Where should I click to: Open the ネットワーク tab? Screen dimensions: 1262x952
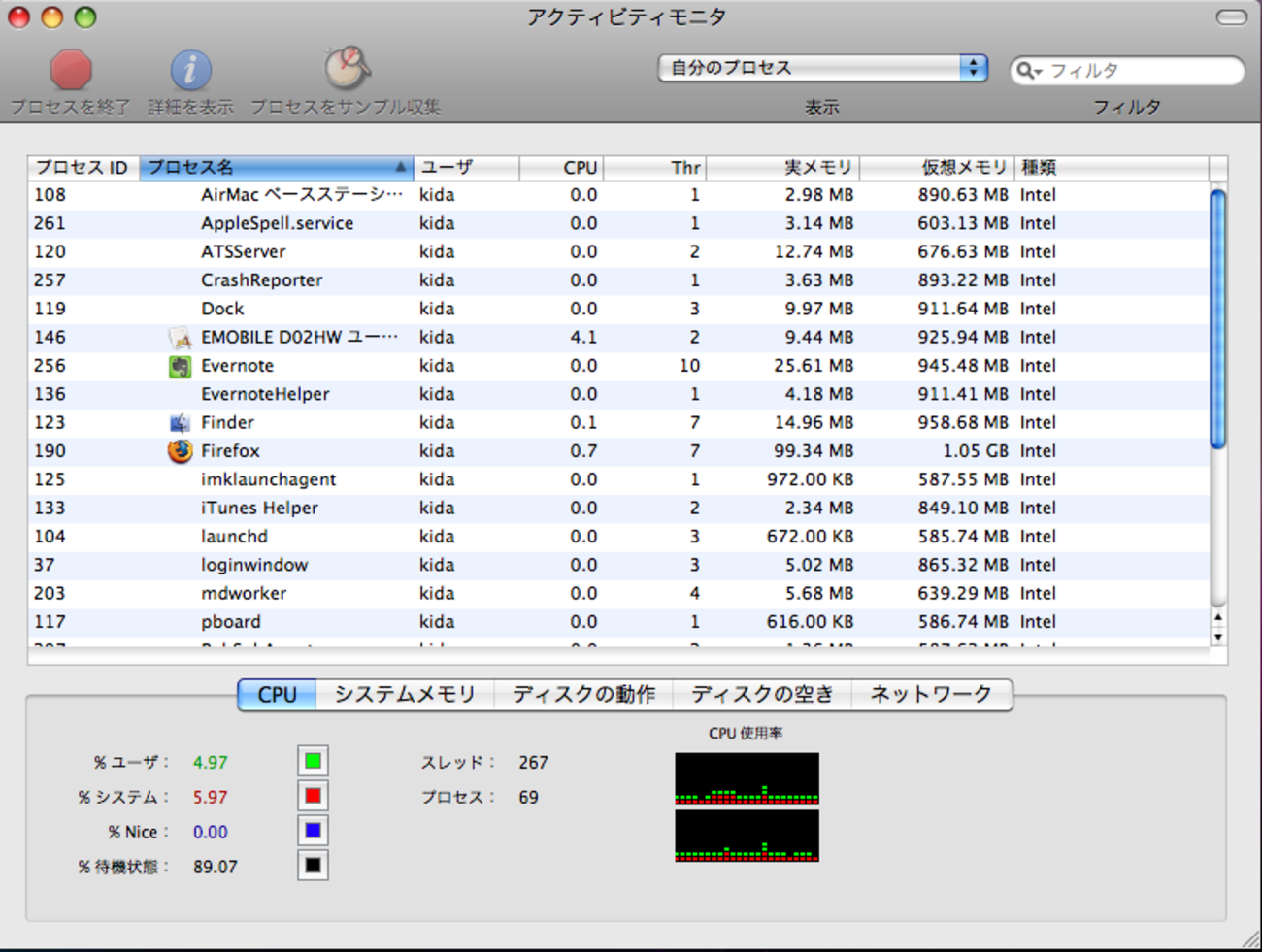click(930, 695)
